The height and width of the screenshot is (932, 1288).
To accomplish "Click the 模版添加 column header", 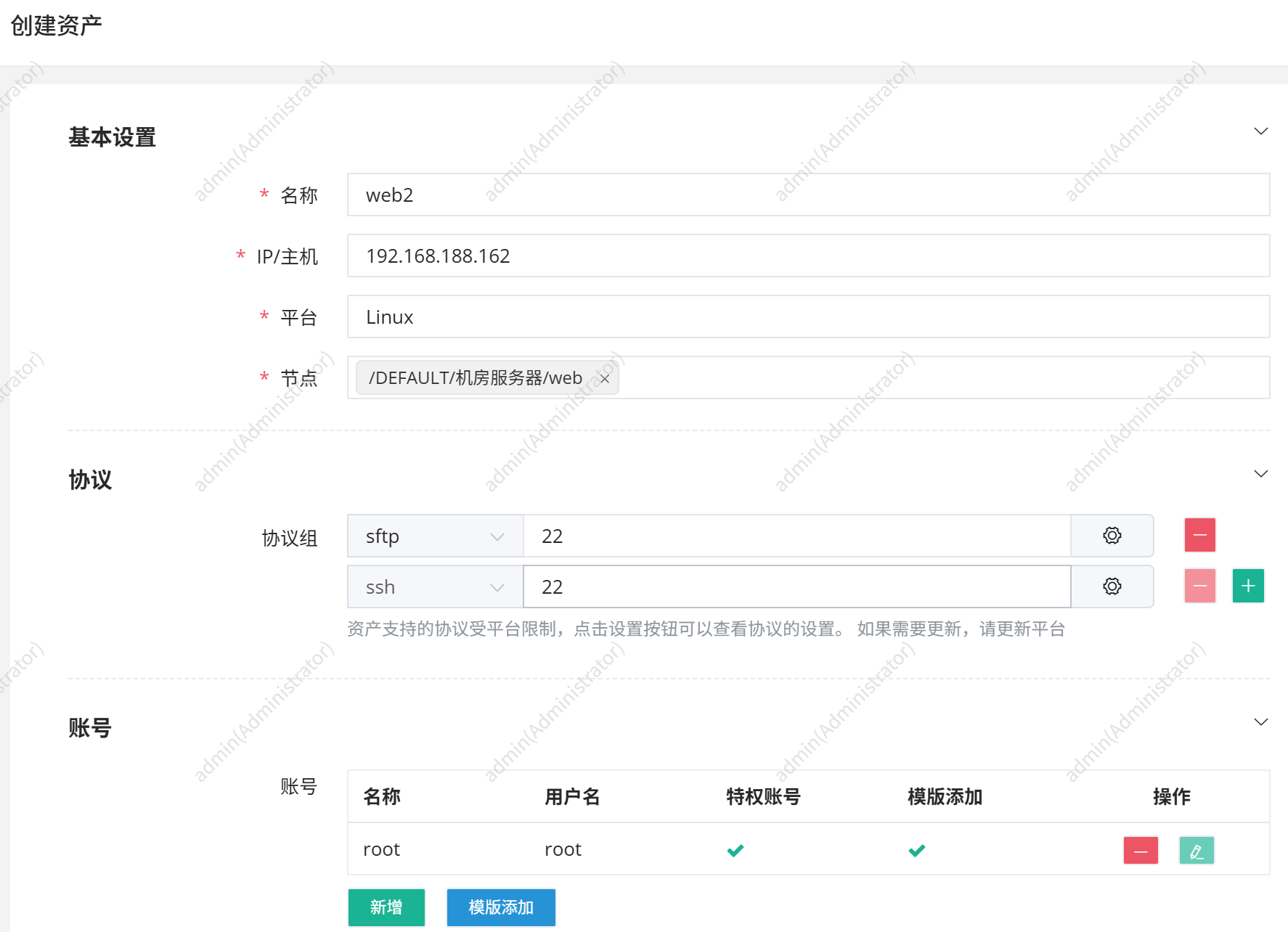I will click(x=945, y=796).
